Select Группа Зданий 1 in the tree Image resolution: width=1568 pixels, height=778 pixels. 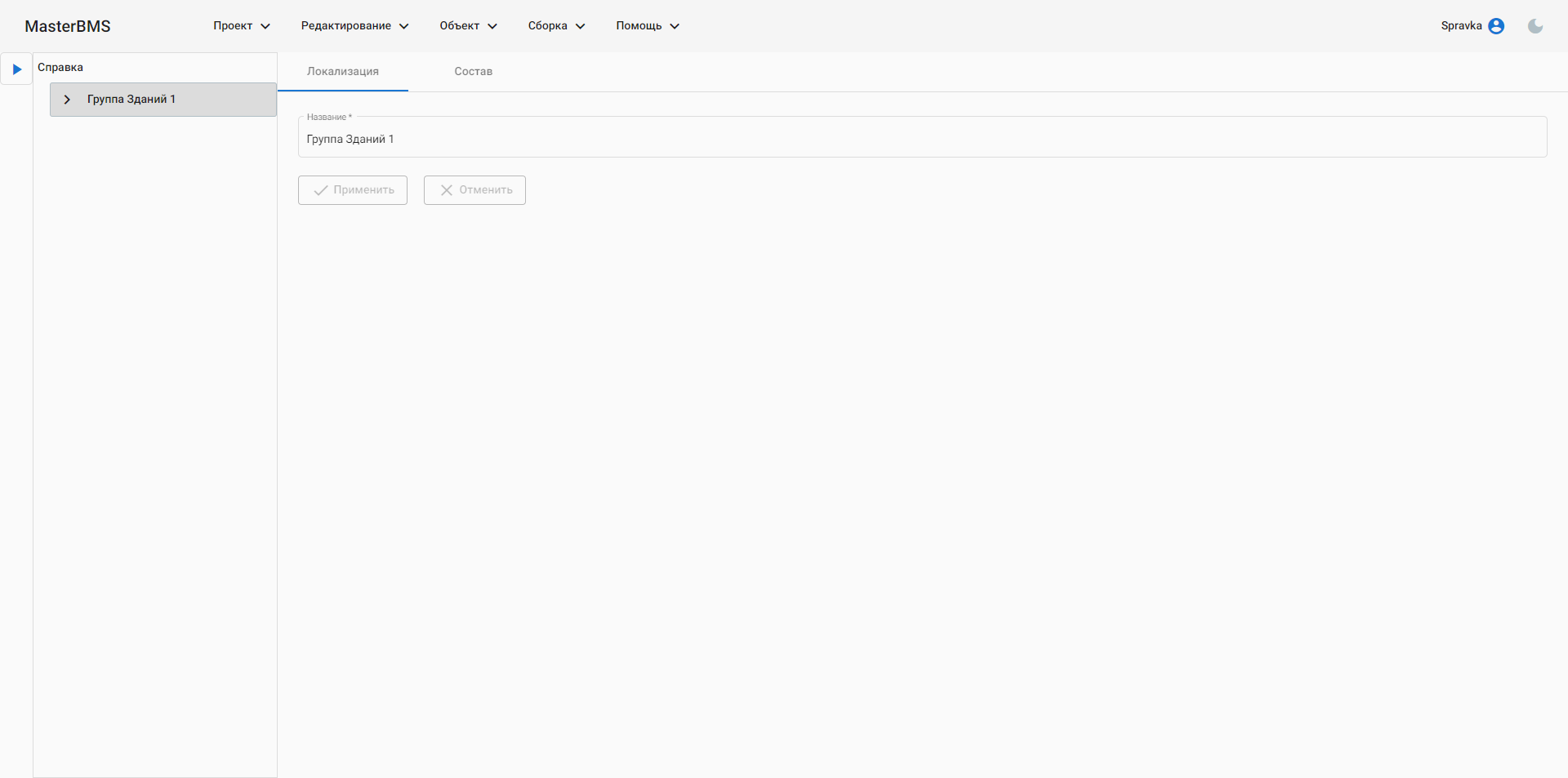point(131,100)
